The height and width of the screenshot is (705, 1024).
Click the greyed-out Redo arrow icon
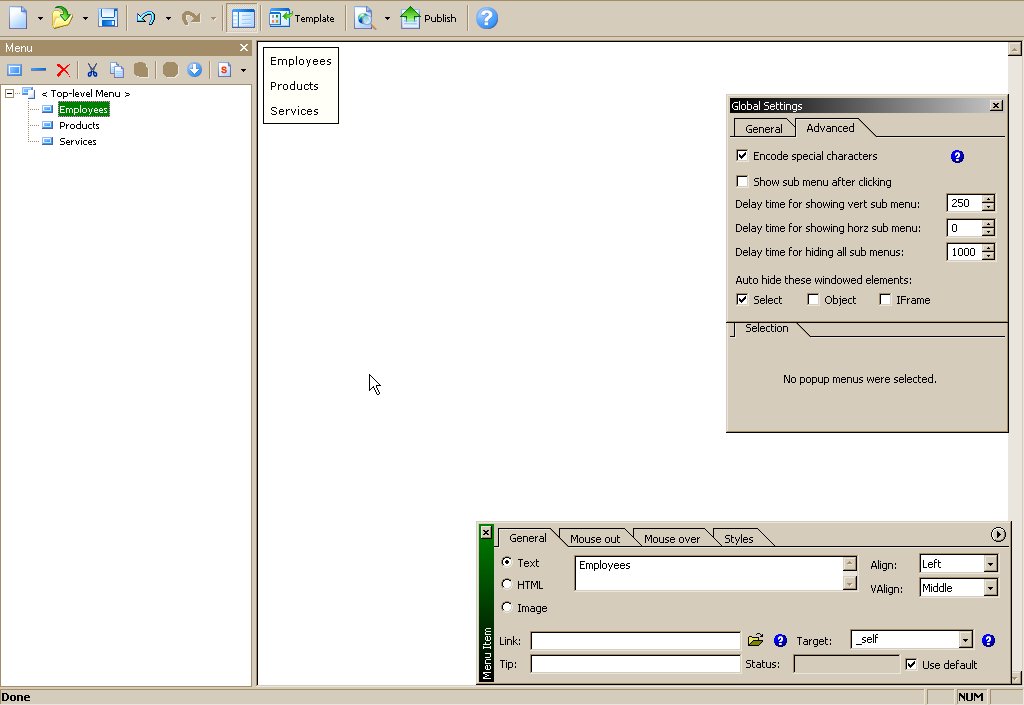[191, 18]
